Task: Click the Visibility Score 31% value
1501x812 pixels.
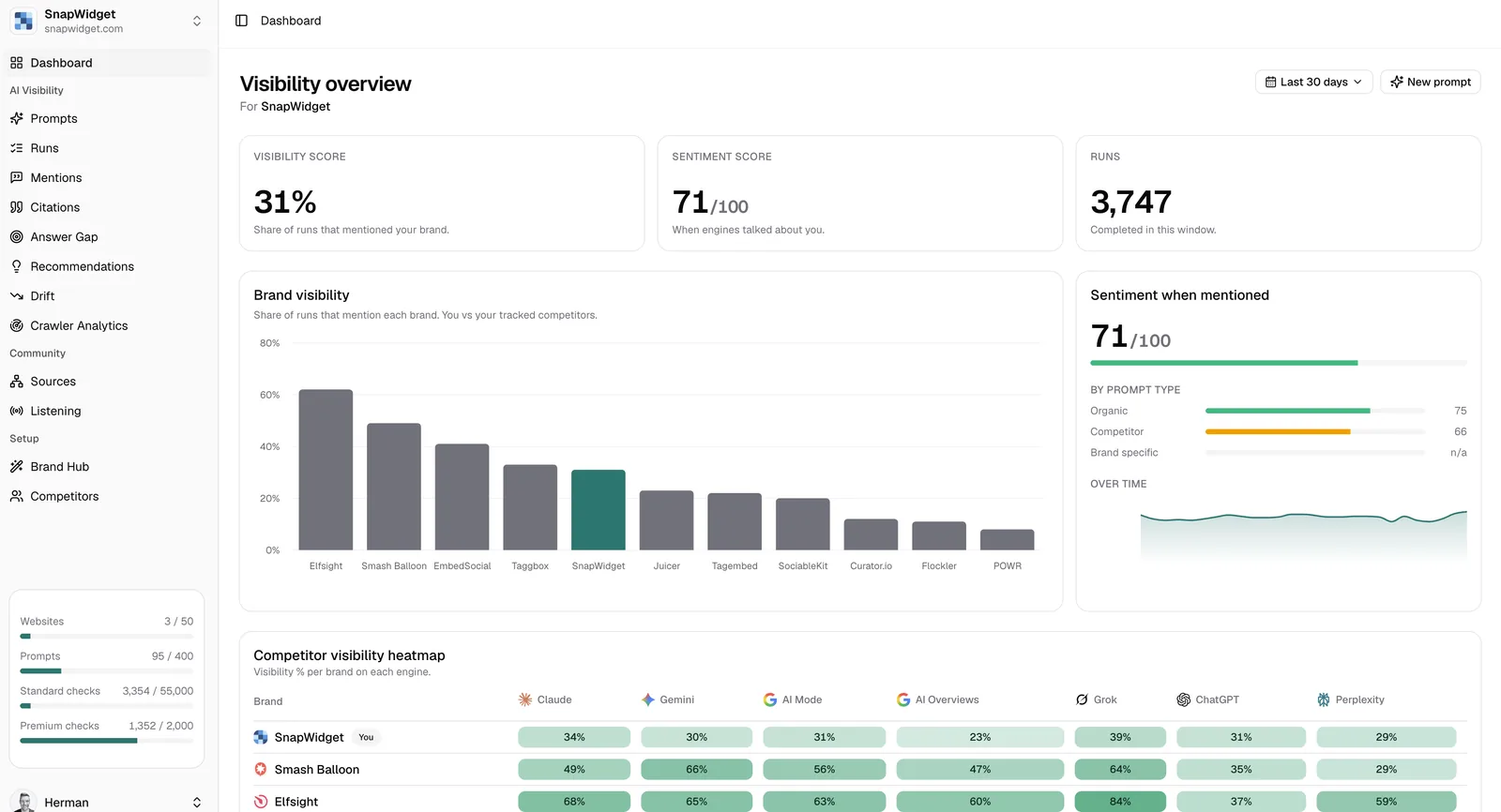Action: (x=285, y=202)
